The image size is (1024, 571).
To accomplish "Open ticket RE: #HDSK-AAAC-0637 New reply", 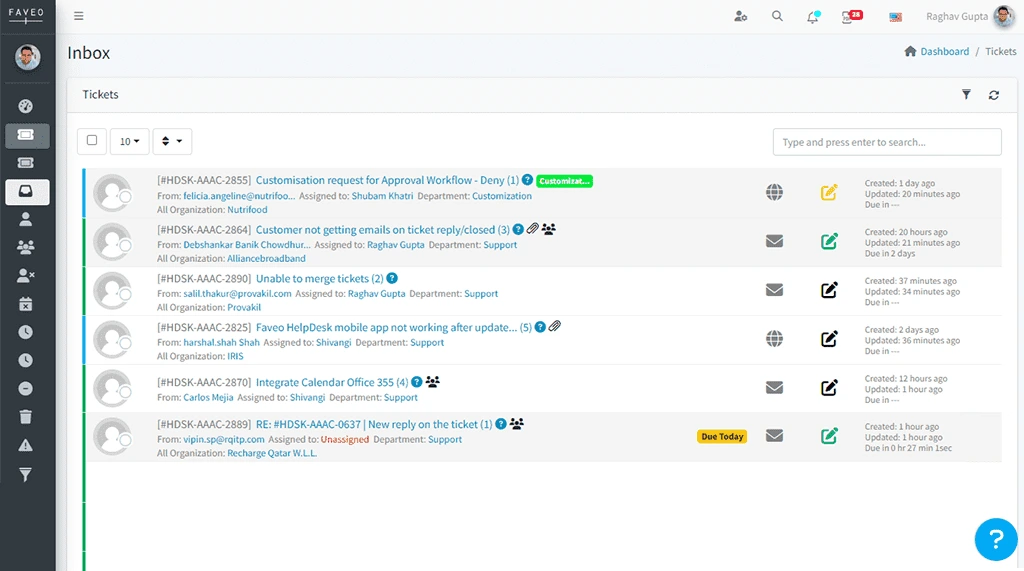I will pos(374,425).
